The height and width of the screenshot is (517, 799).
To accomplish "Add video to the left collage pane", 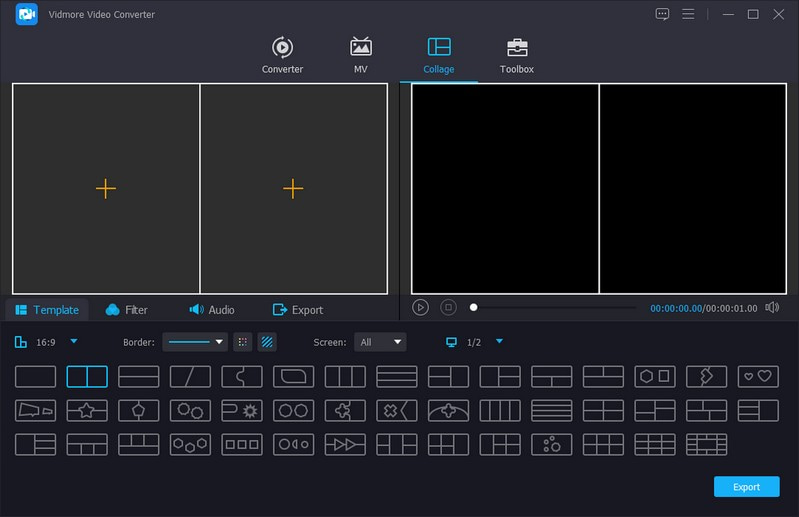I will pos(106,188).
